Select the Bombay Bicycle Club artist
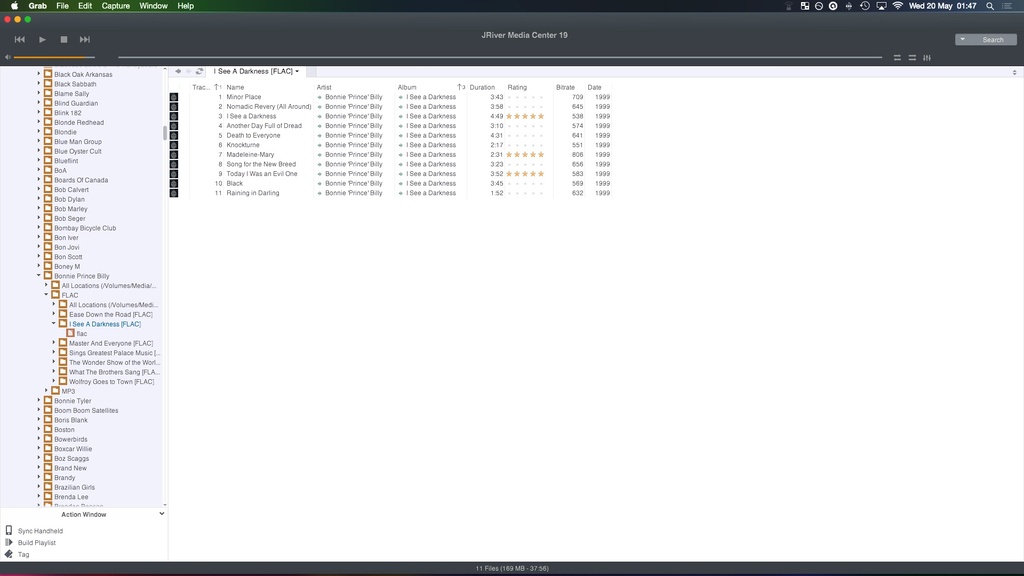 [85, 228]
